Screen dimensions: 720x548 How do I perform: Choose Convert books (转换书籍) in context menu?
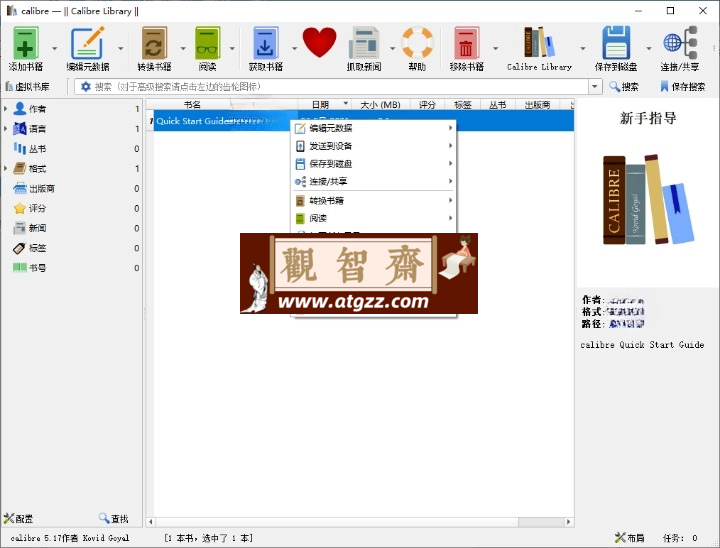pyautogui.click(x=373, y=200)
